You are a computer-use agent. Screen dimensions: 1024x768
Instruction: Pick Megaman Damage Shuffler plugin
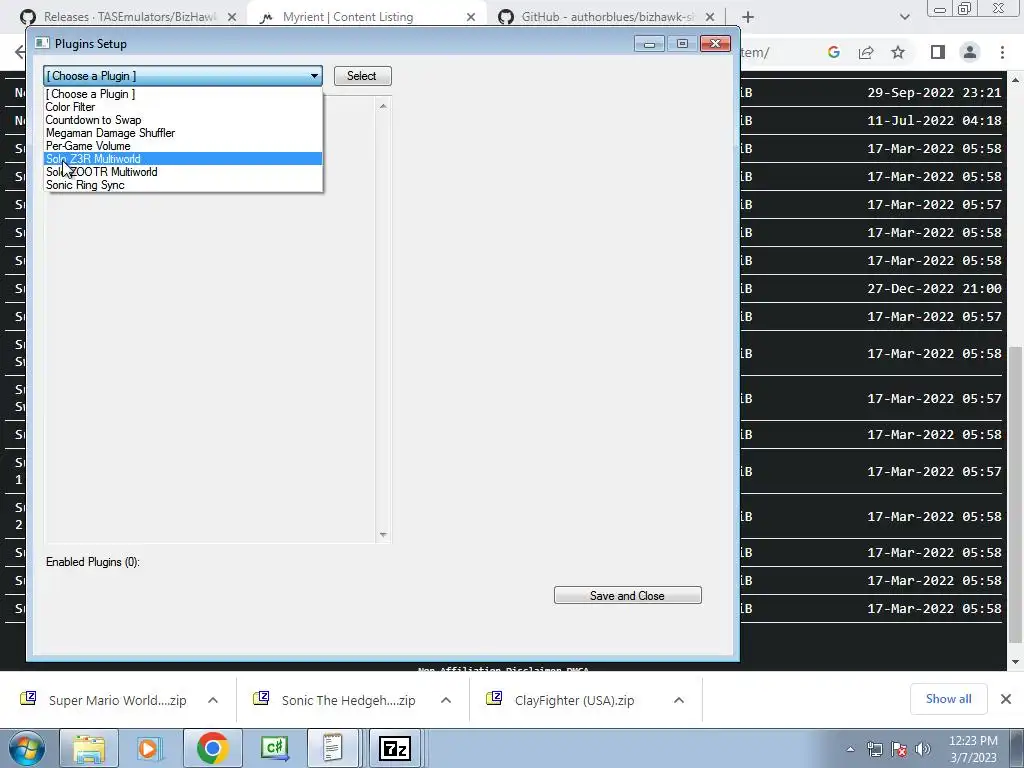point(183,133)
